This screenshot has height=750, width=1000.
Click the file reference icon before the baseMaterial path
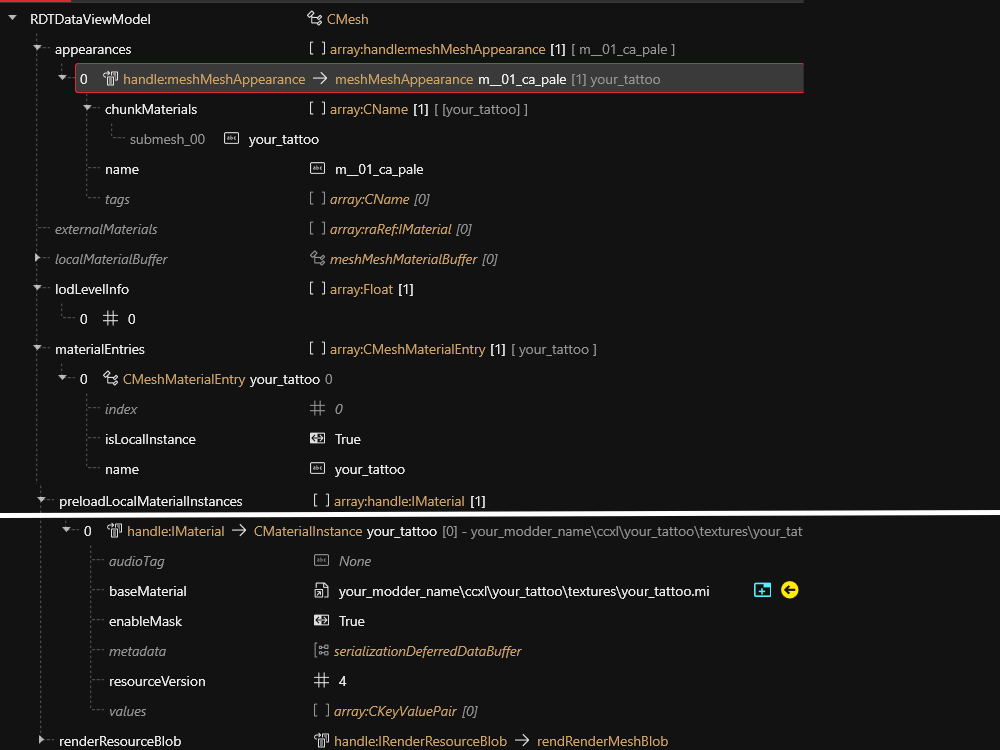coord(322,591)
